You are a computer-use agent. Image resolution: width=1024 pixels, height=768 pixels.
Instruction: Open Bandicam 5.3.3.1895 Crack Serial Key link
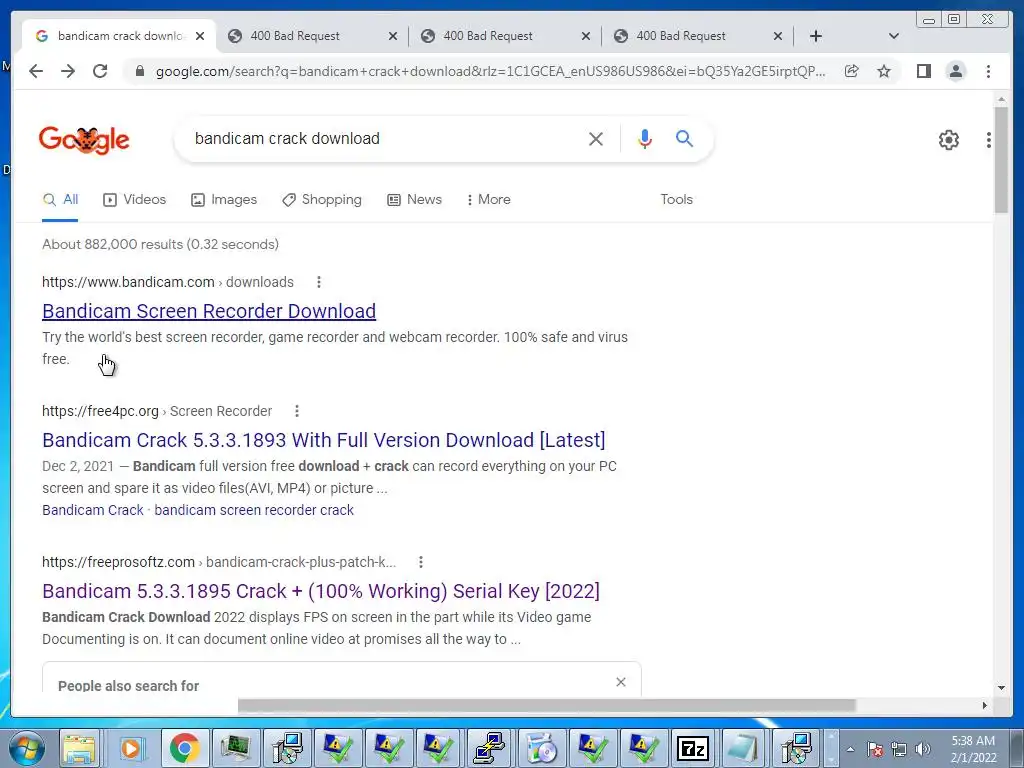click(x=321, y=591)
